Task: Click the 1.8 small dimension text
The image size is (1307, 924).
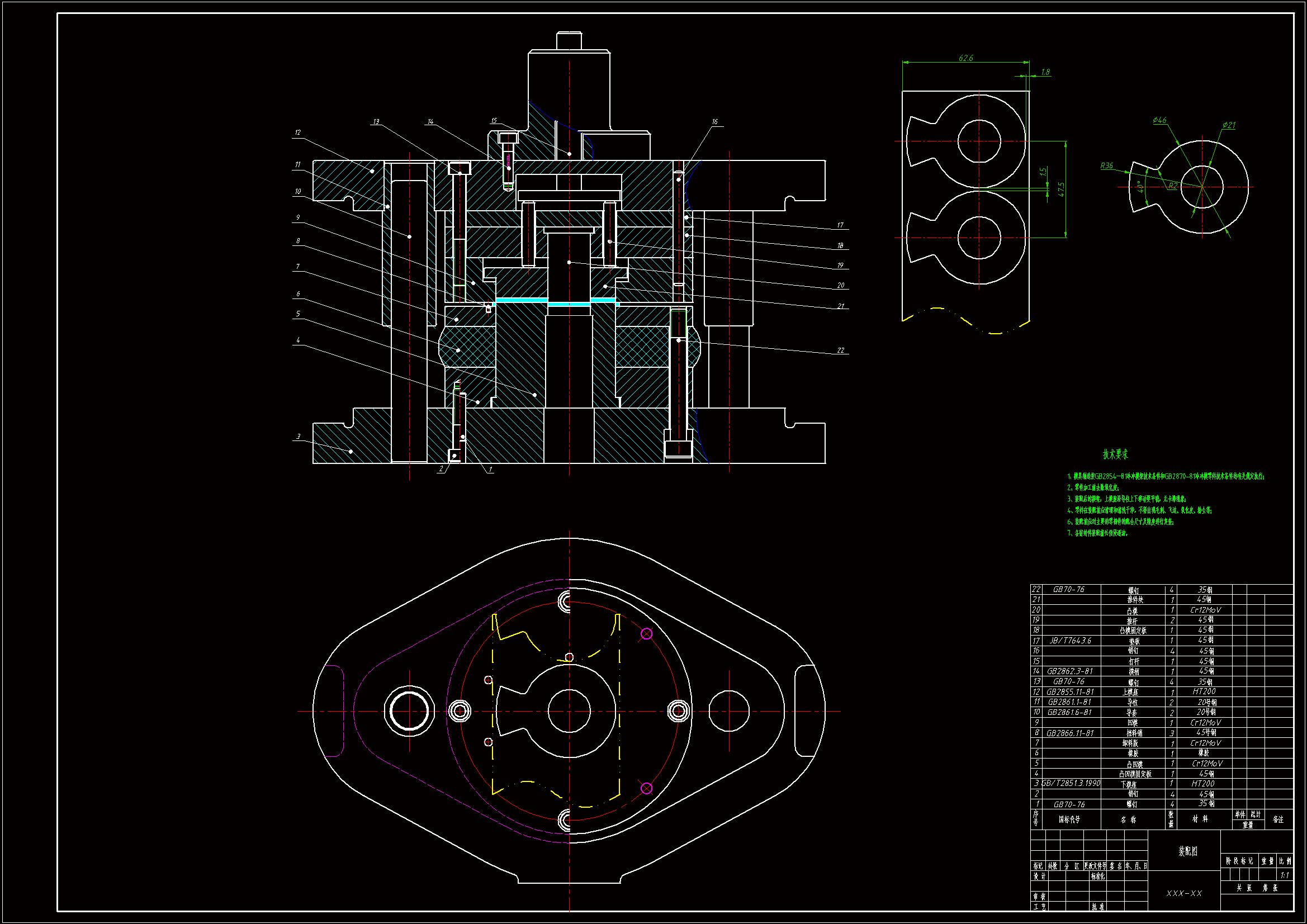Action: [1045, 72]
